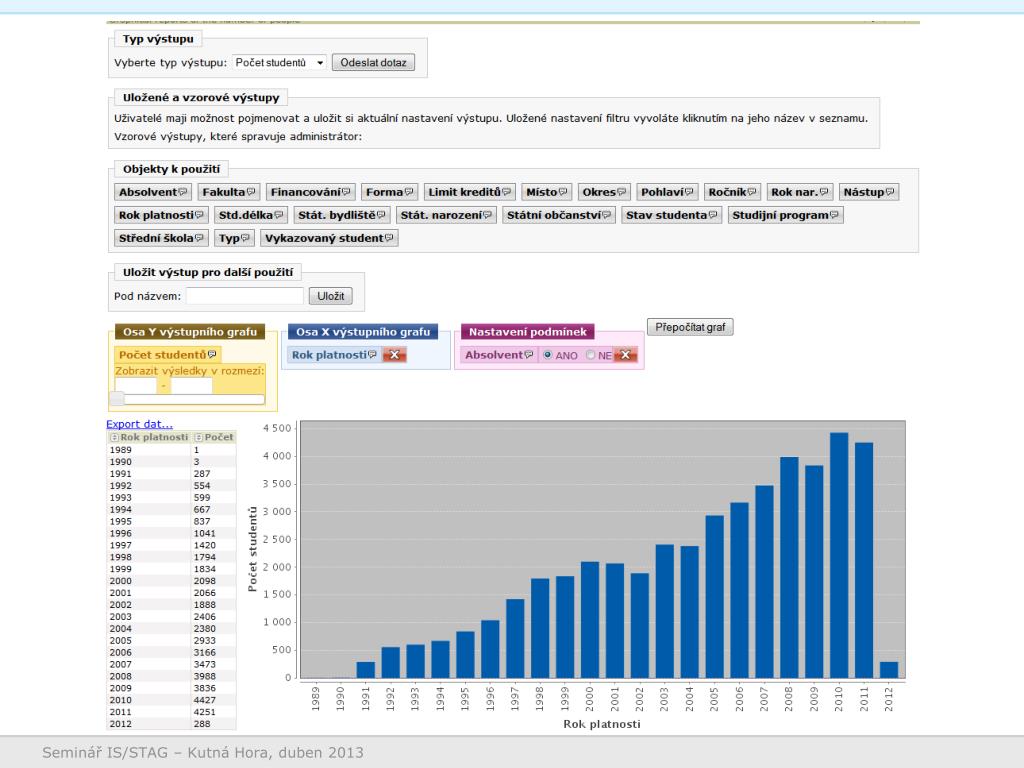Viewport: 1024px width, 768px height.
Task: Focus the lower bound range input field
Action: 136,386
